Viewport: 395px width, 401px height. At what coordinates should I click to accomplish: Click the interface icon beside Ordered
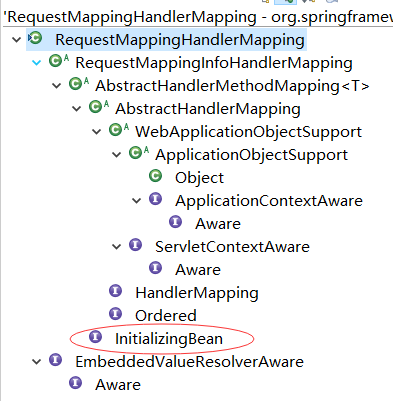pos(115,314)
